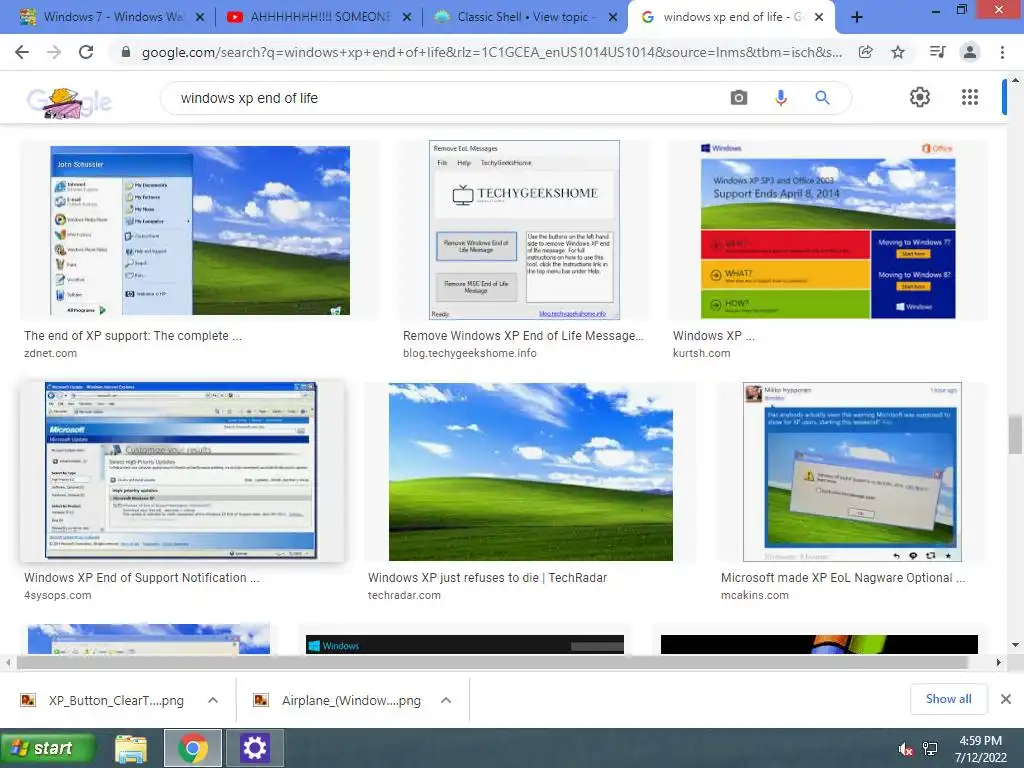Image resolution: width=1024 pixels, height=768 pixels.
Task: Reload the current page
Action: click(86, 52)
